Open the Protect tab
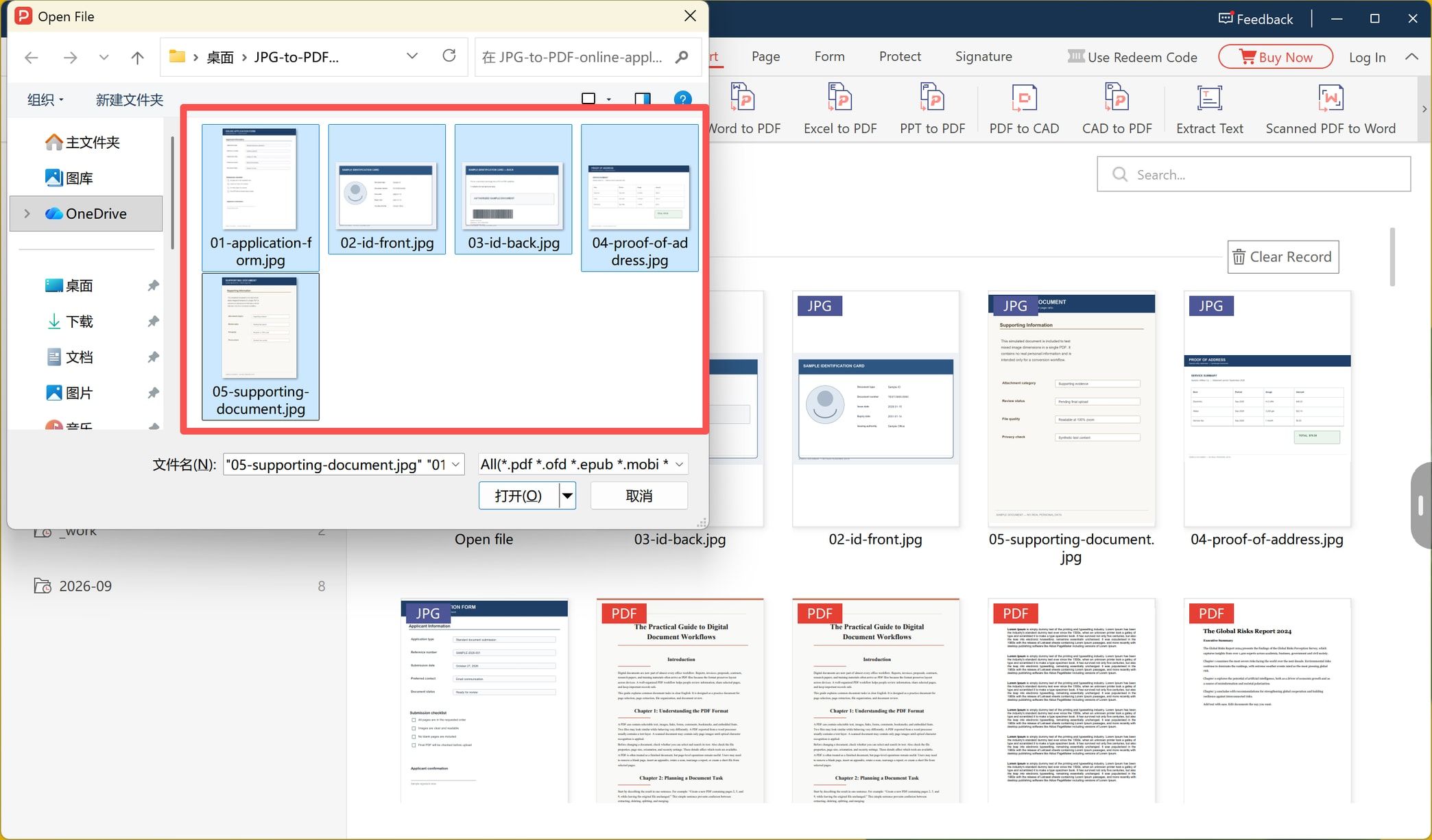 pos(900,57)
